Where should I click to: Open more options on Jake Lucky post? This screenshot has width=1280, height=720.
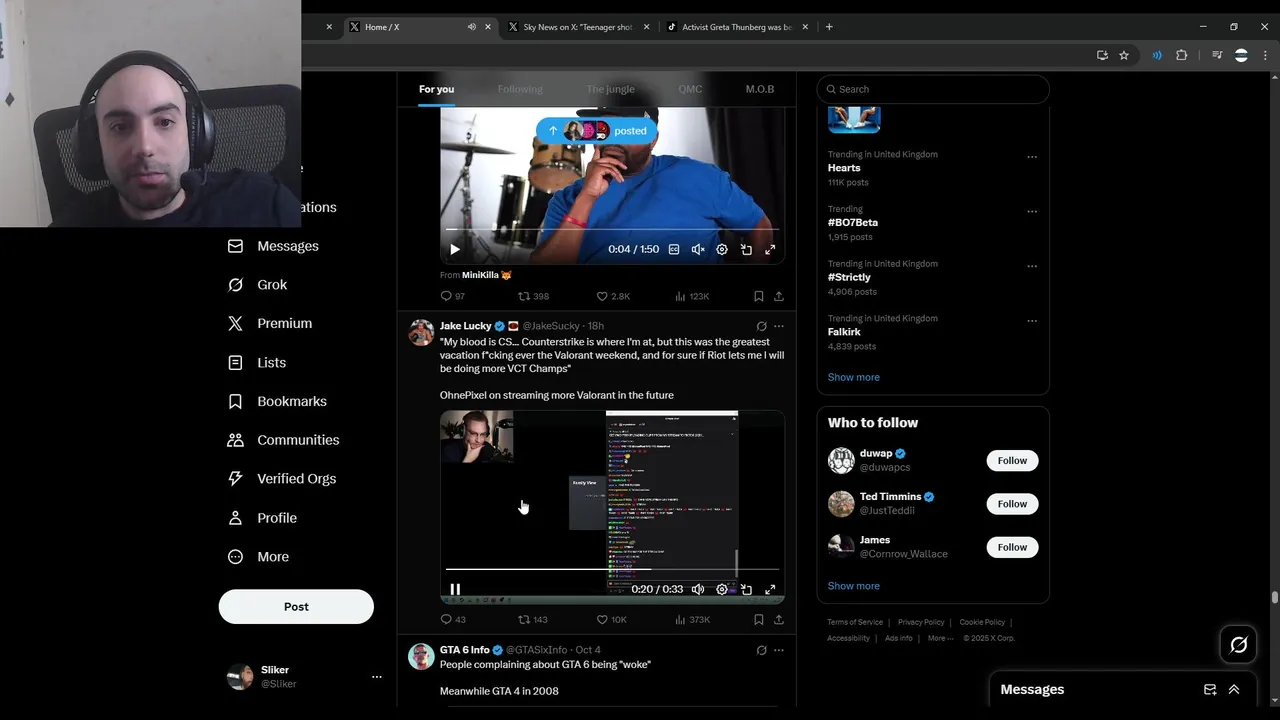(779, 326)
